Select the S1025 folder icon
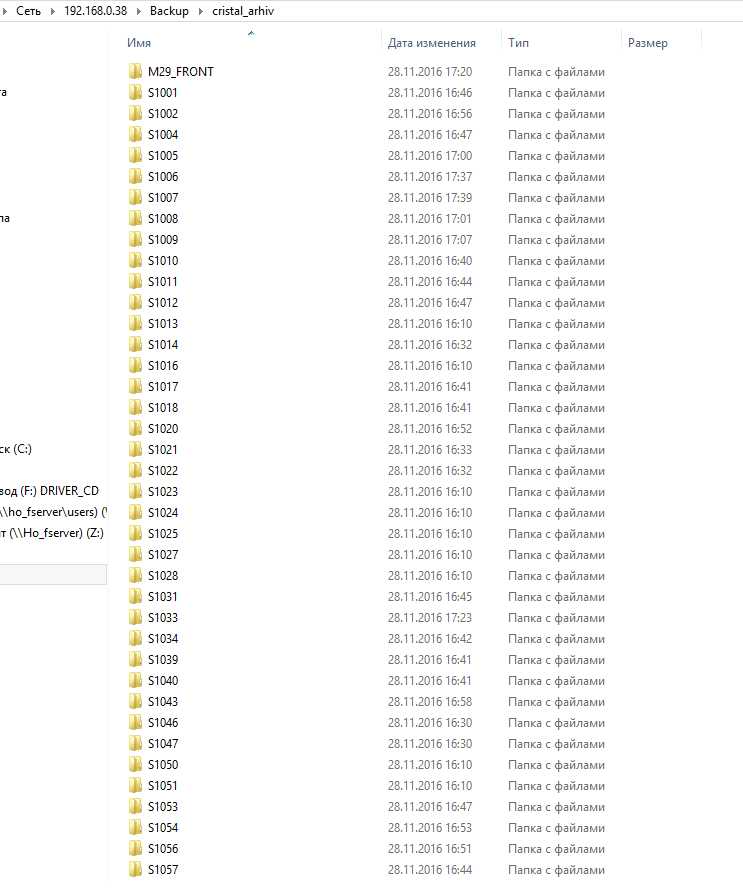Viewport: 743px width, 892px height. pos(136,534)
